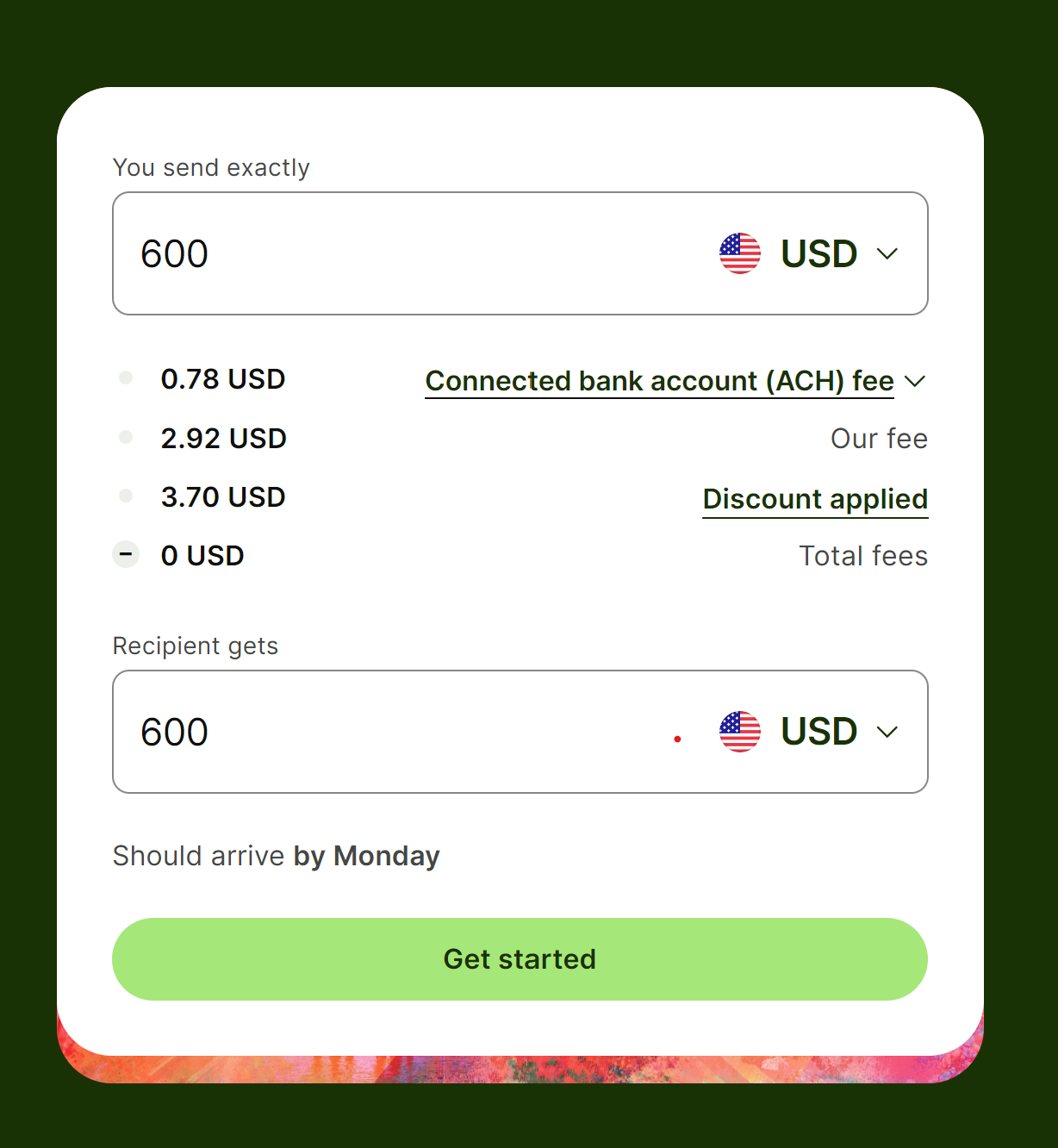Click the Should arrive by Monday text
Viewport: 1058px width, 1148px height.
click(x=276, y=856)
